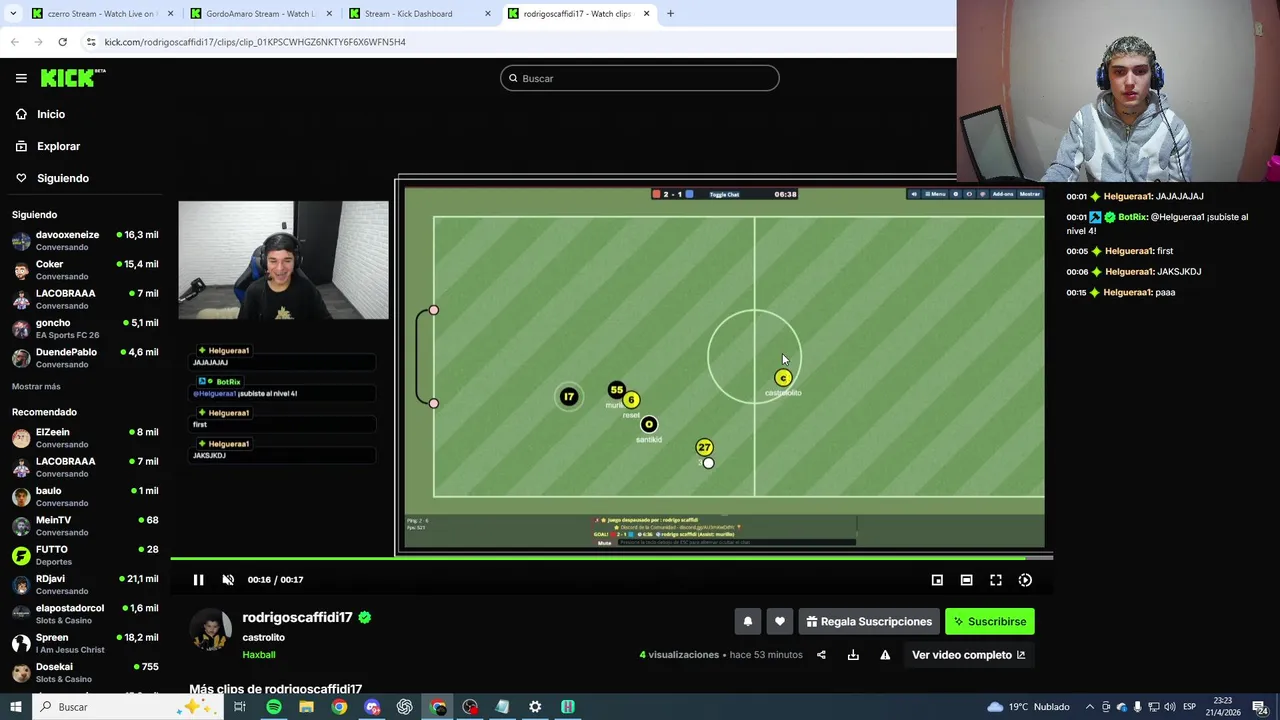Show hidden system tray icons
This screenshot has height=720, width=1280.
click(1090, 707)
